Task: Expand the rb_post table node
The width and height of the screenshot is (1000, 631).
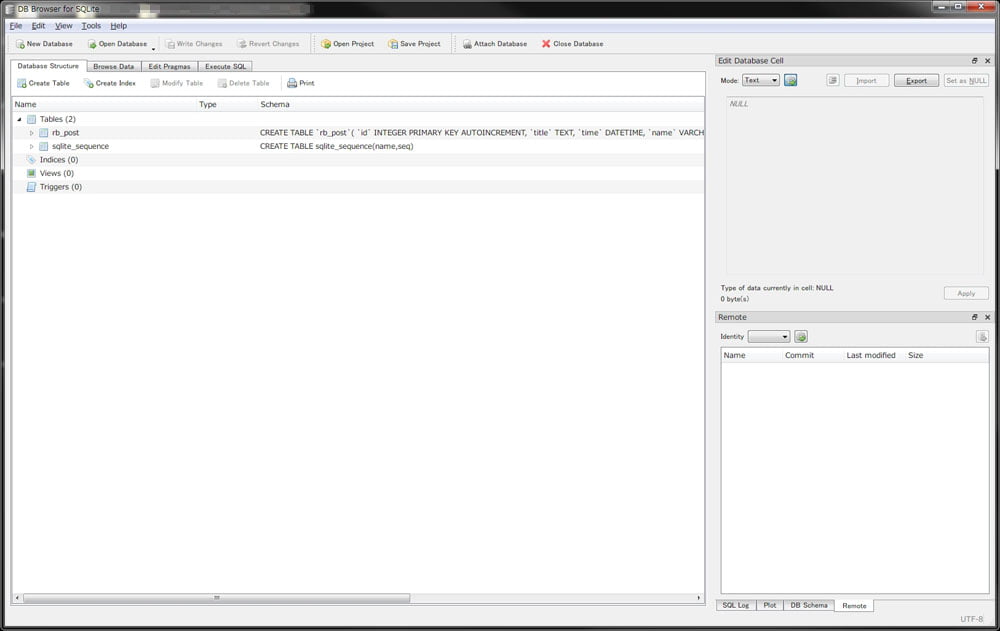Action: 31,133
